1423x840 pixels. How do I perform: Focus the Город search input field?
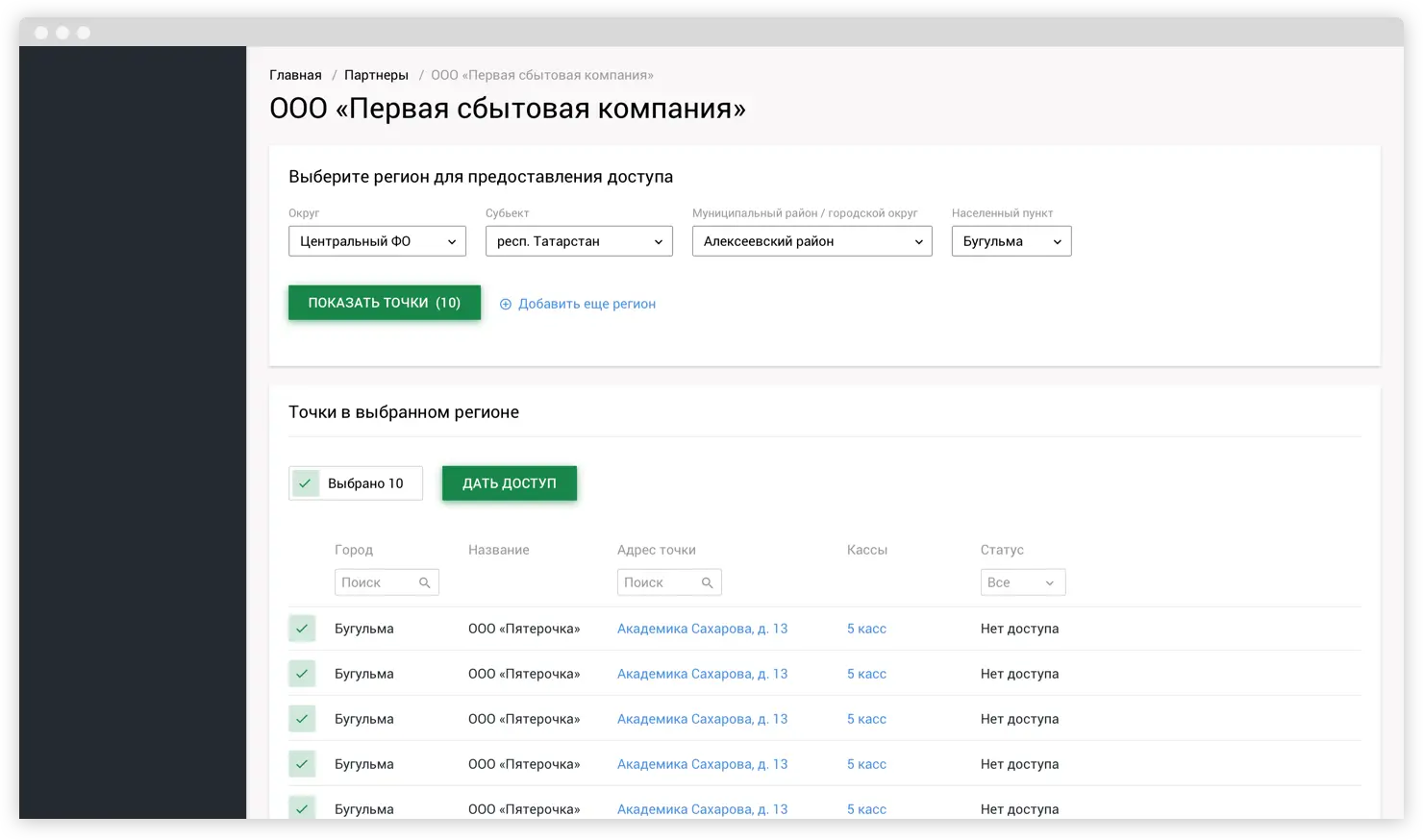[387, 582]
